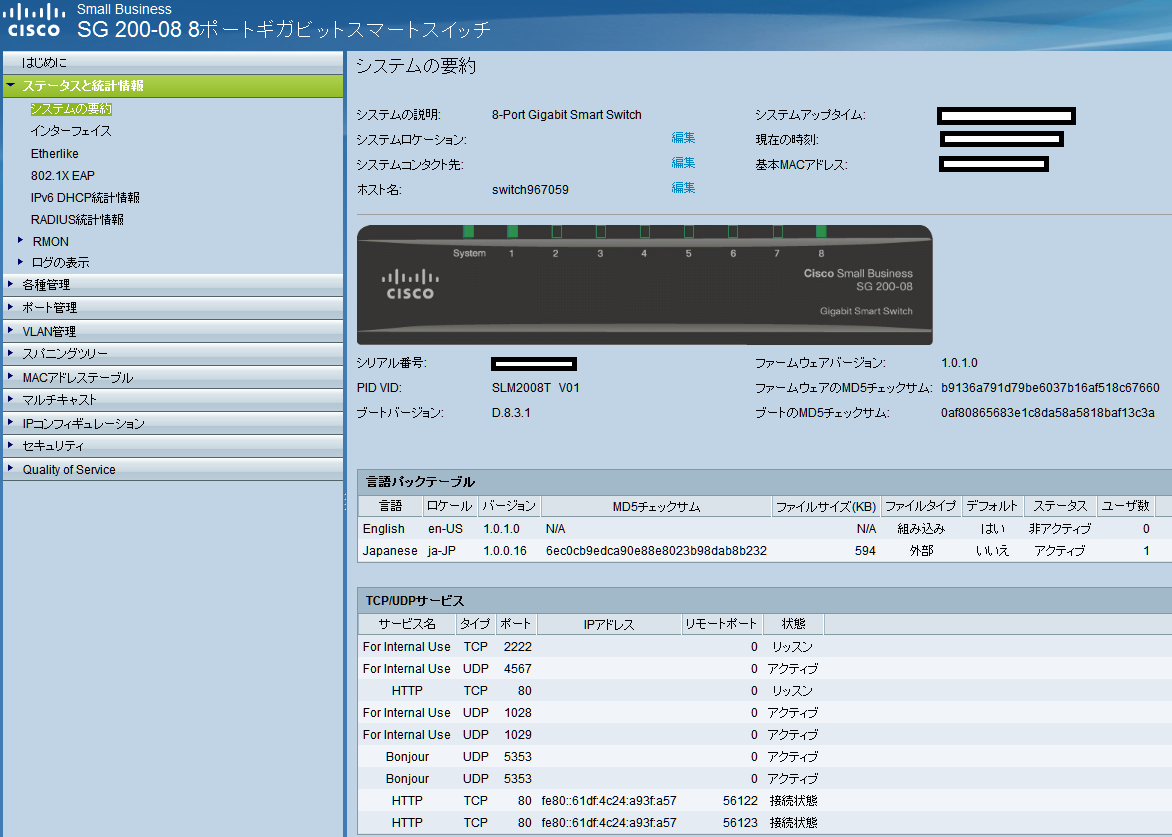
Task: Click Cisco logo on switch graphic
Action: (x=410, y=285)
